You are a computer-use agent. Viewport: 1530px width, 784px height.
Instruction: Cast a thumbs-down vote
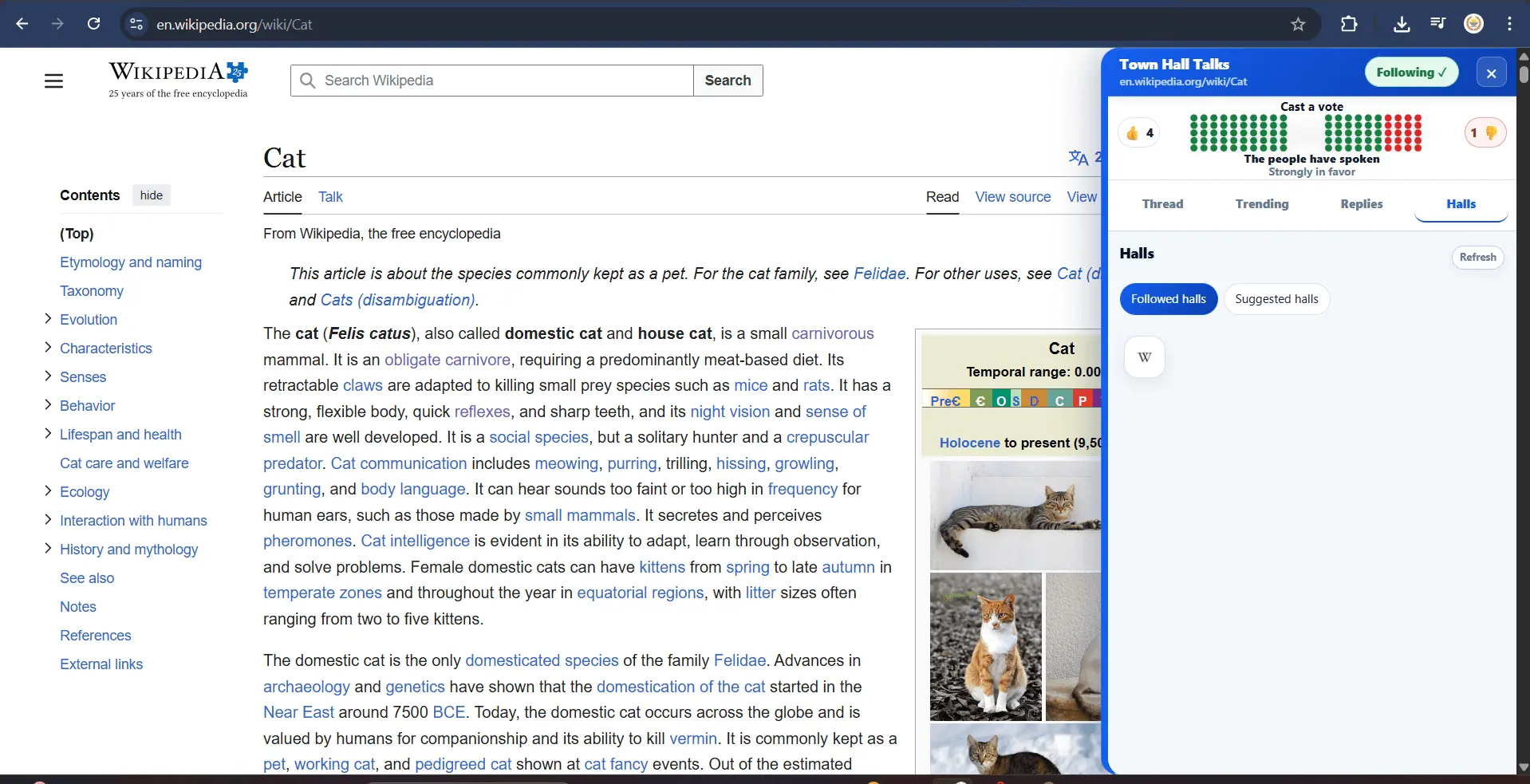pyautogui.click(x=1485, y=133)
